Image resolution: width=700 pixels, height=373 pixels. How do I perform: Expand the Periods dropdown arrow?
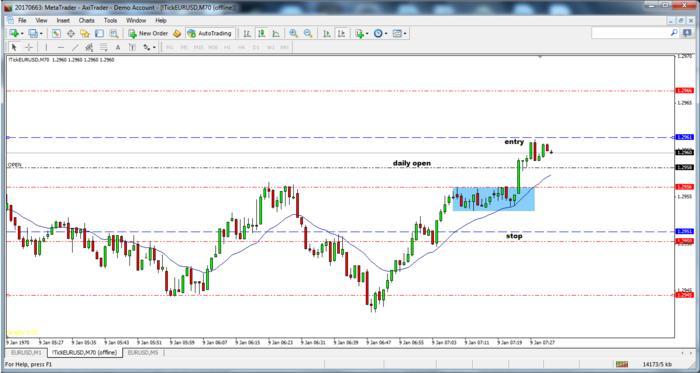(386, 33)
